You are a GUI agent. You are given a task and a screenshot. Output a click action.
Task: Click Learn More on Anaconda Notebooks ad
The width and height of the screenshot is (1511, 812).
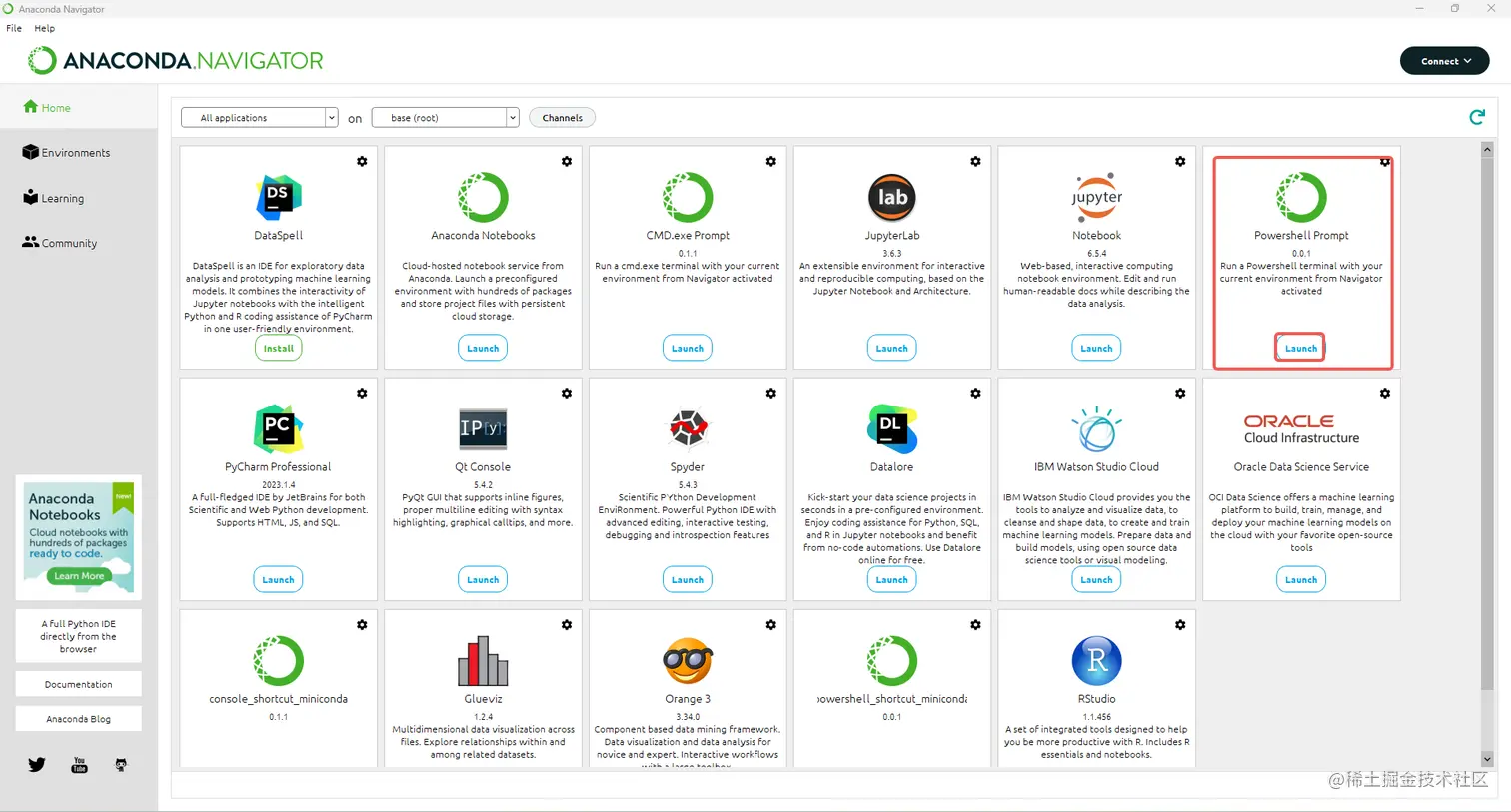pyautogui.click(x=79, y=576)
